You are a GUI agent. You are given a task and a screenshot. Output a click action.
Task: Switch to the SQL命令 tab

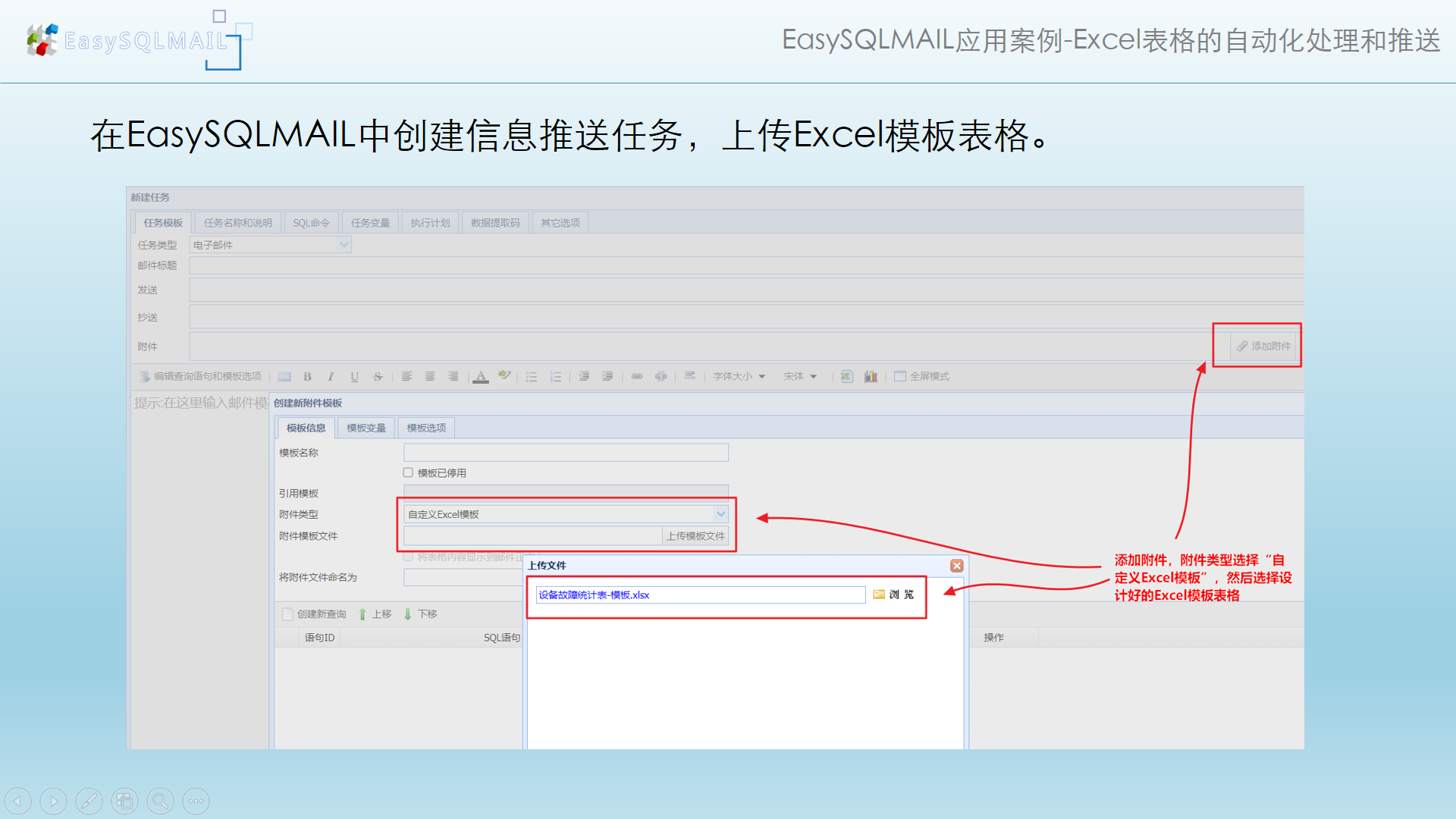pos(312,223)
